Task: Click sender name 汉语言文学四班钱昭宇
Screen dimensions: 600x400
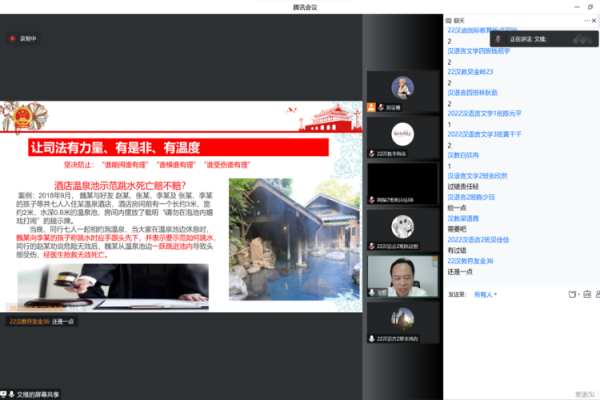Action: 479,51
